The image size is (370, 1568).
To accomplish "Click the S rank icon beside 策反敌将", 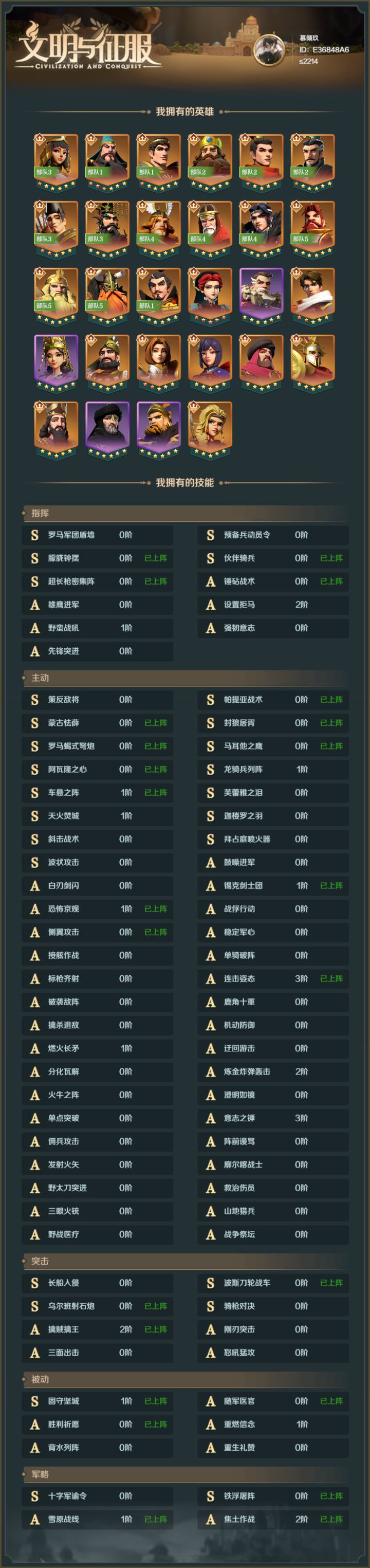I will [x=35, y=699].
